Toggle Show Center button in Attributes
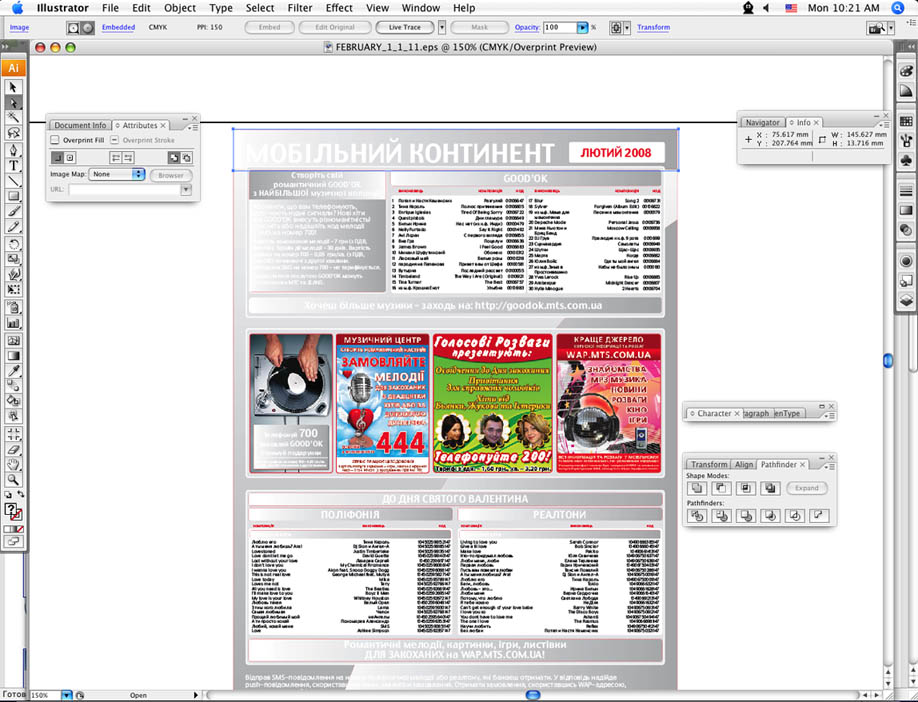Image resolution: width=918 pixels, height=702 pixels. [70, 157]
